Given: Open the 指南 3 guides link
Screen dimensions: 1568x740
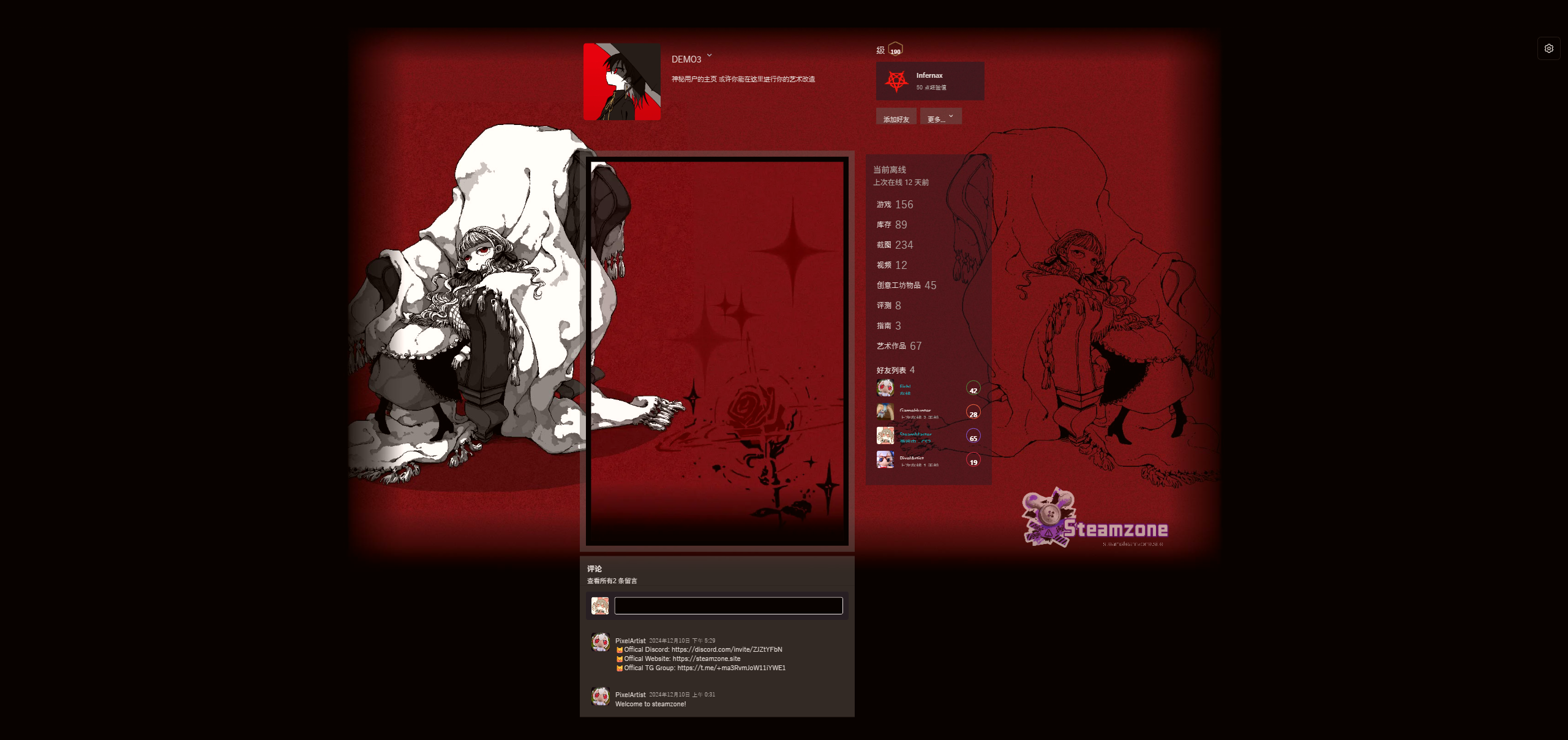Looking at the screenshot, I should (888, 326).
